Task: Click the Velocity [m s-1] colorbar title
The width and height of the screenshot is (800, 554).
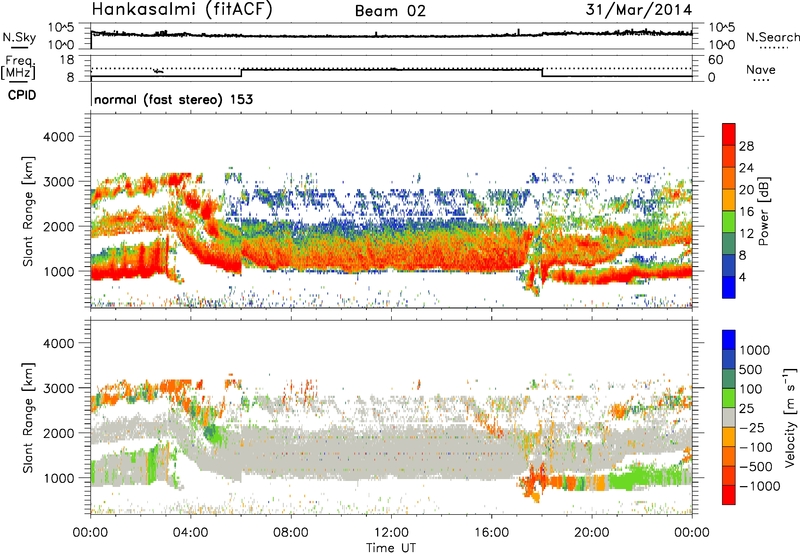Action: tap(790, 417)
